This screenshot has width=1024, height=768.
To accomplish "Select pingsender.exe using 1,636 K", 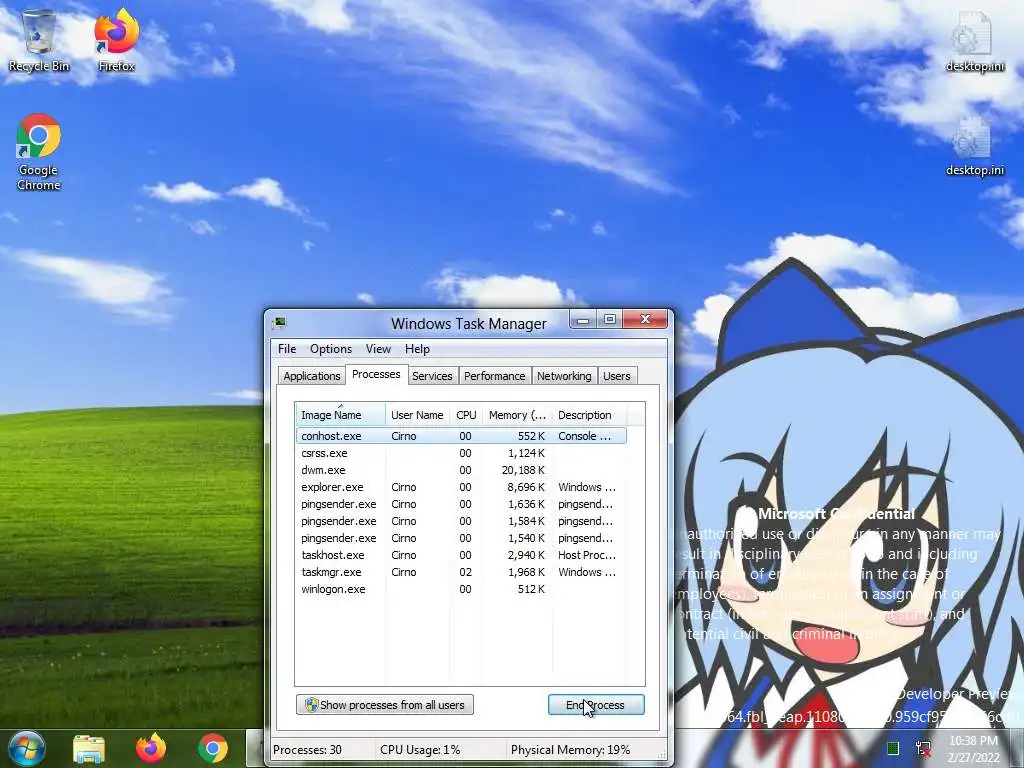I will tap(461, 504).
